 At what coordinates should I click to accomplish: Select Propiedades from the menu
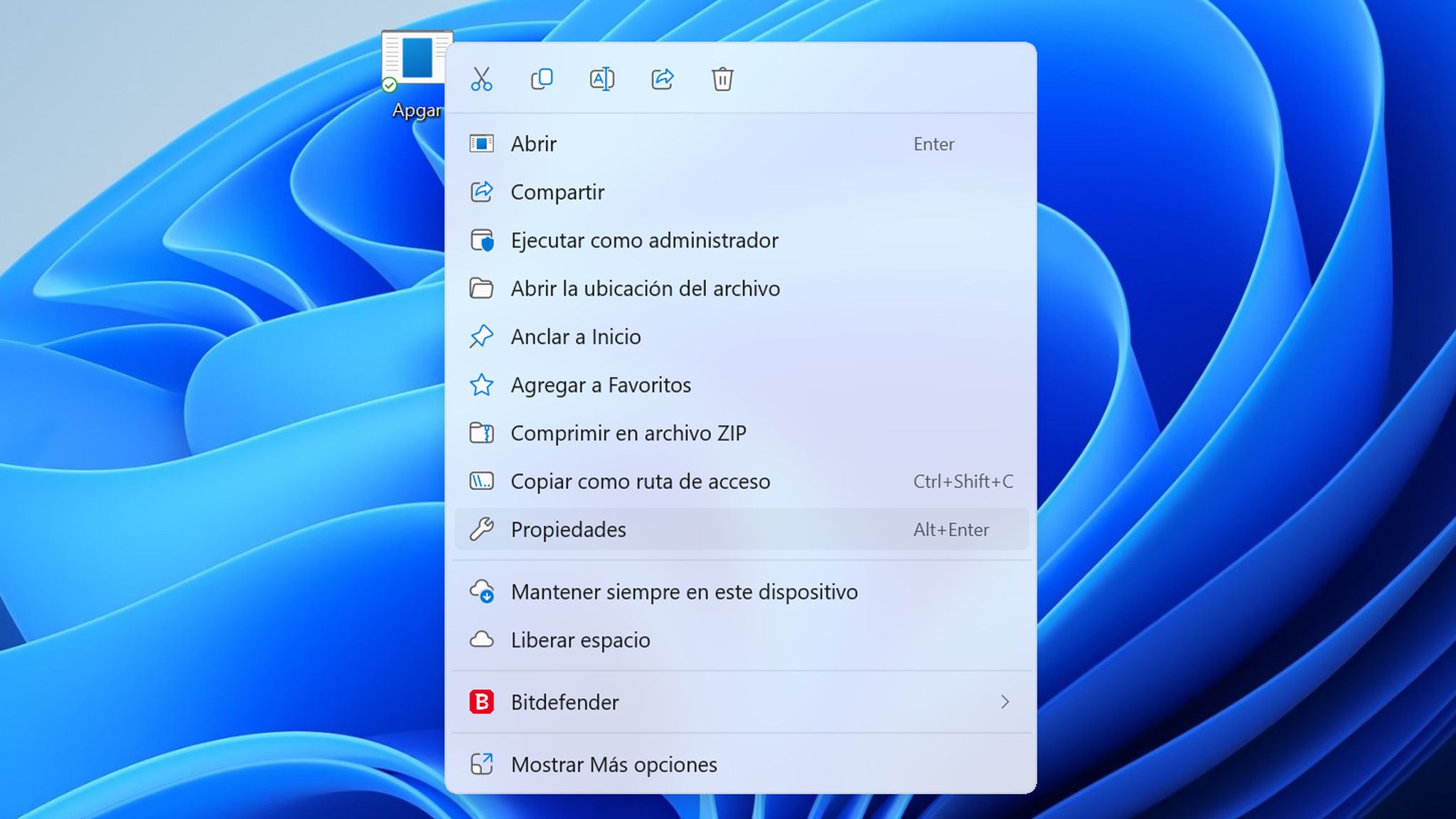click(567, 529)
